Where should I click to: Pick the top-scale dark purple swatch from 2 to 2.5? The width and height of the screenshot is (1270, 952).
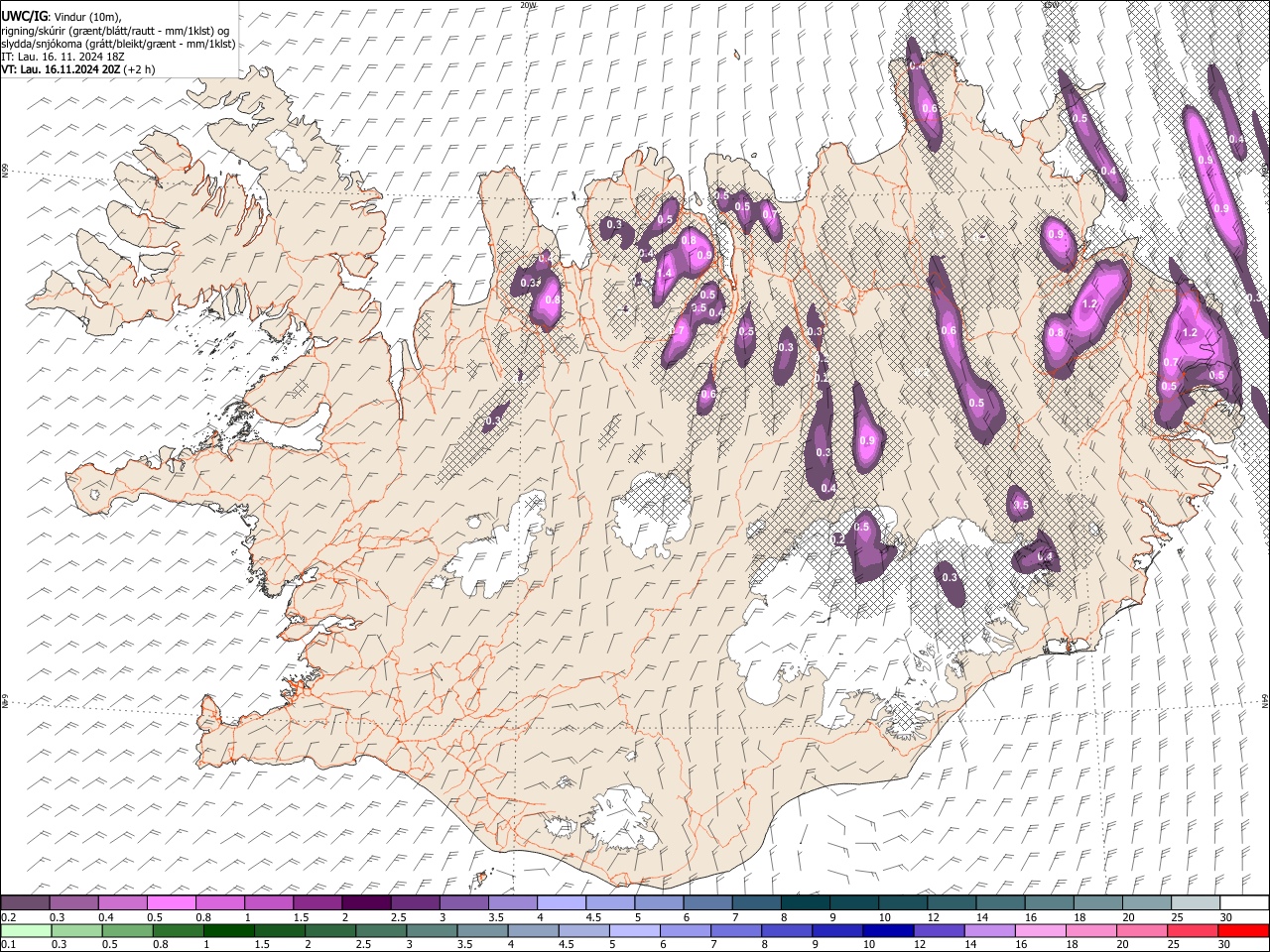click(x=365, y=903)
